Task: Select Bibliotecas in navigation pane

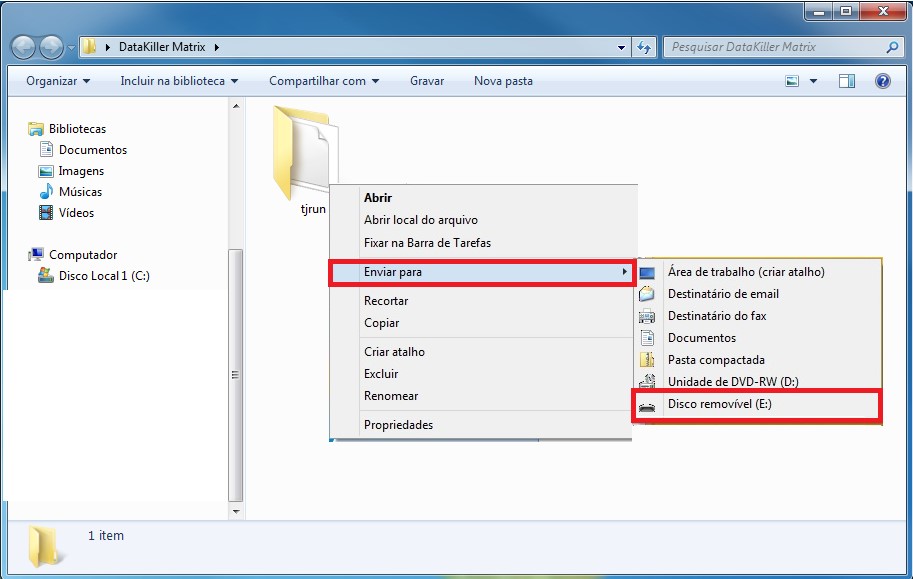Action: 77,129
